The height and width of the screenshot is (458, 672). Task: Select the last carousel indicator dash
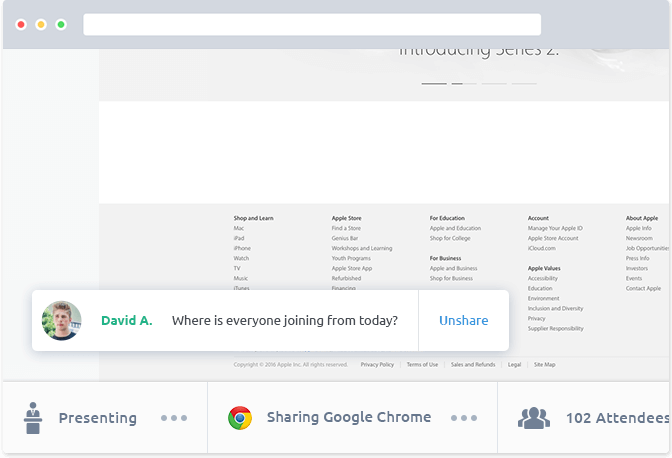pyautogui.click(x=524, y=84)
